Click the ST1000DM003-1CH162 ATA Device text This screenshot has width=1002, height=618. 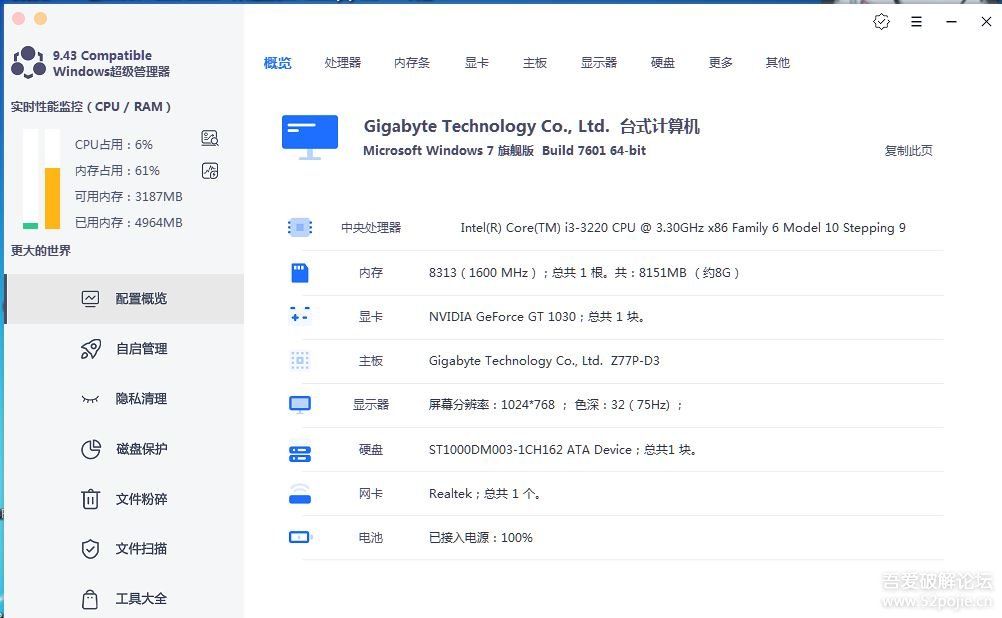562,450
